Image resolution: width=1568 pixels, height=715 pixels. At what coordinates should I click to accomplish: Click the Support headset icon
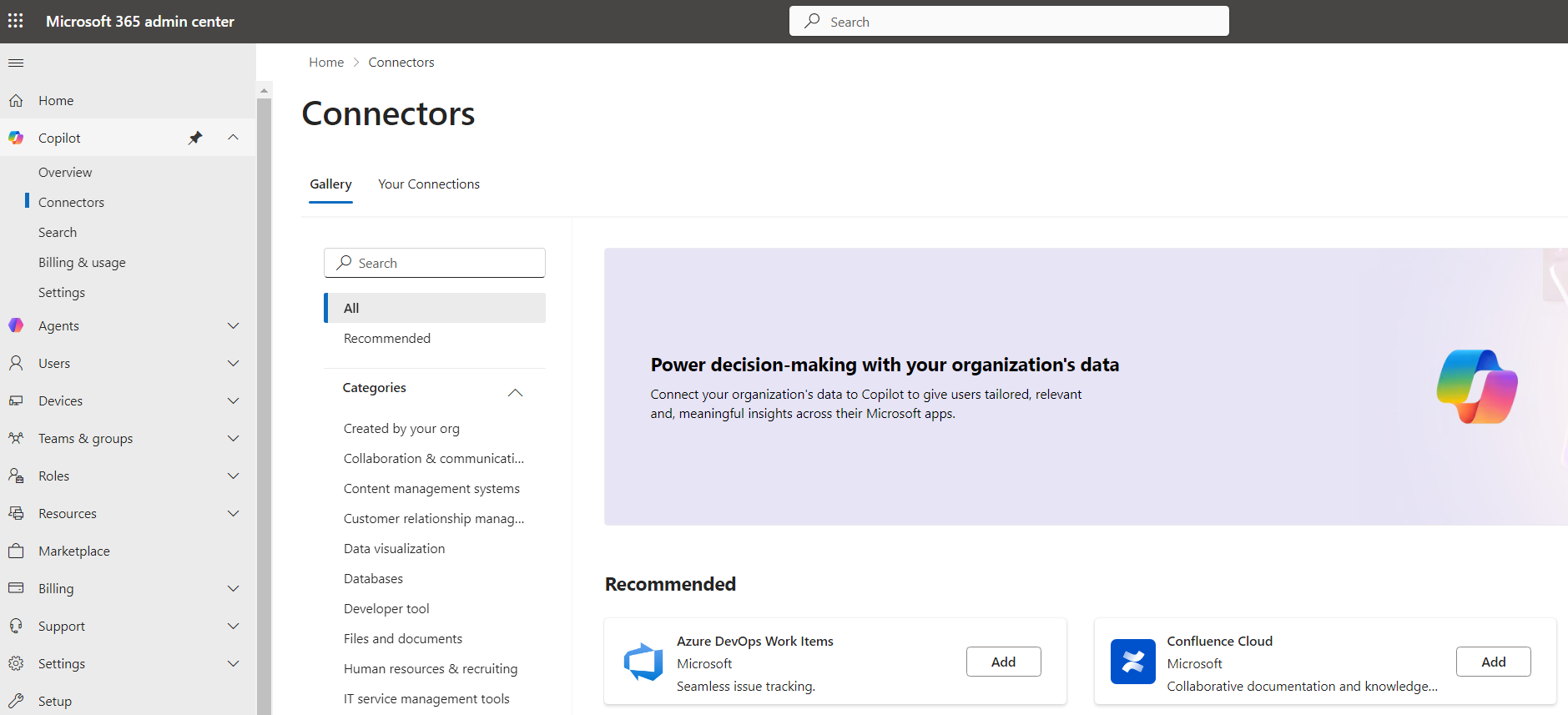(x=16, y=626)
